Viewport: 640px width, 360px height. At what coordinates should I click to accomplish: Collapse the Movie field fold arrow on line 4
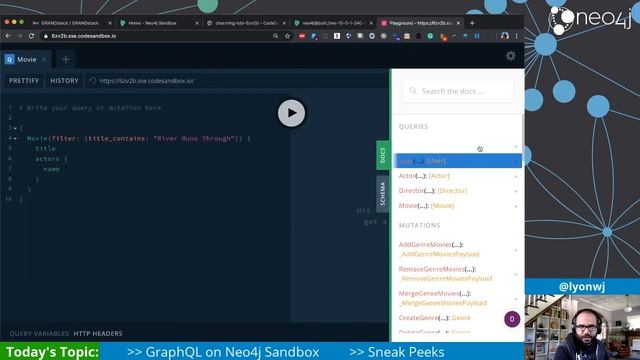pyautogui.click(x=15, y=138)
